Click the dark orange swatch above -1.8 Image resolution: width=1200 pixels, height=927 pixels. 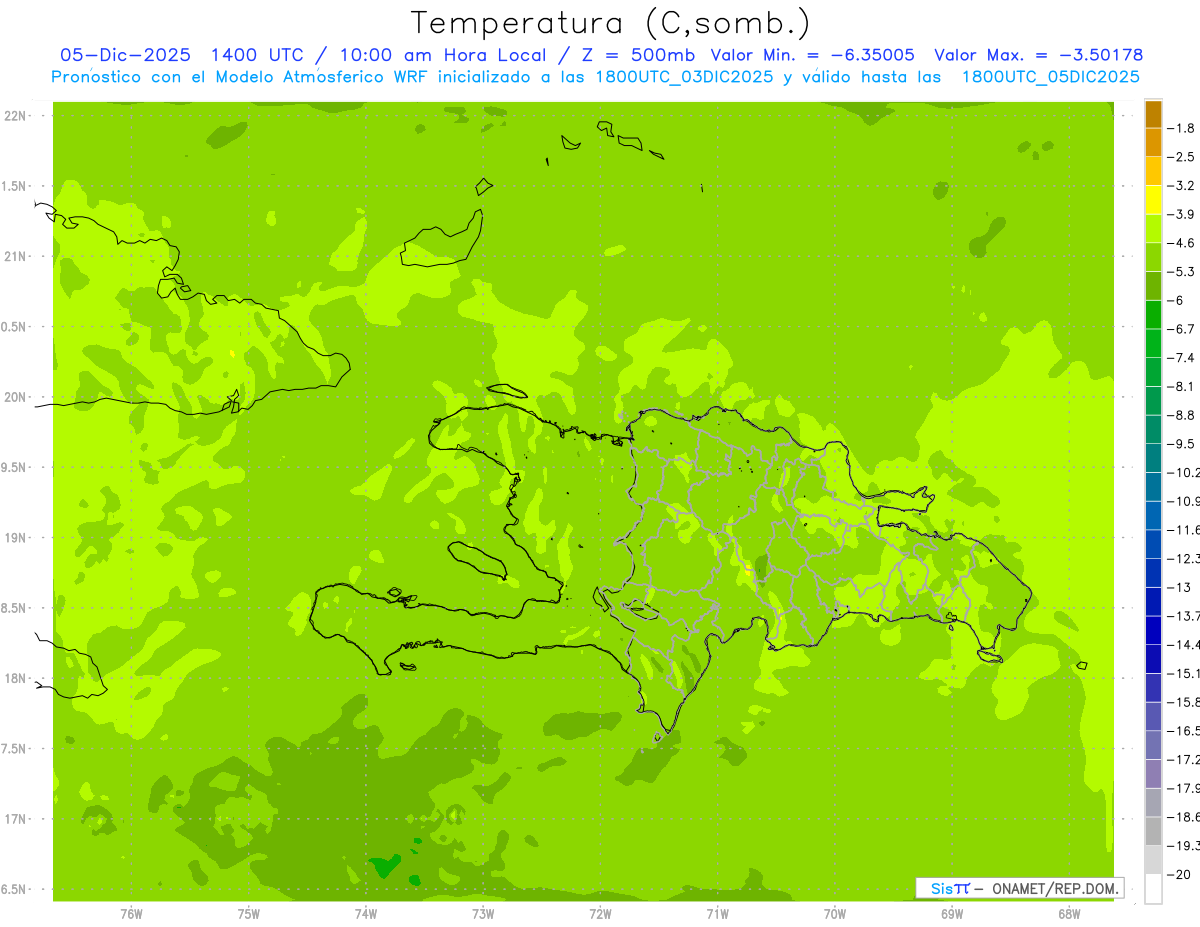1153,114
